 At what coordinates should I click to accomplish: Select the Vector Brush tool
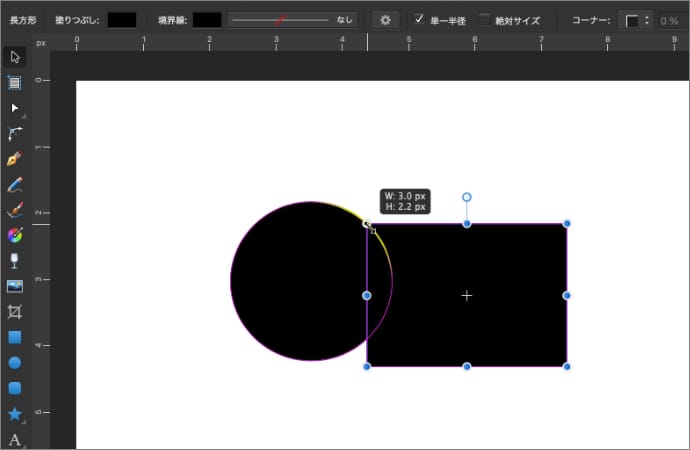coord(15,210)
